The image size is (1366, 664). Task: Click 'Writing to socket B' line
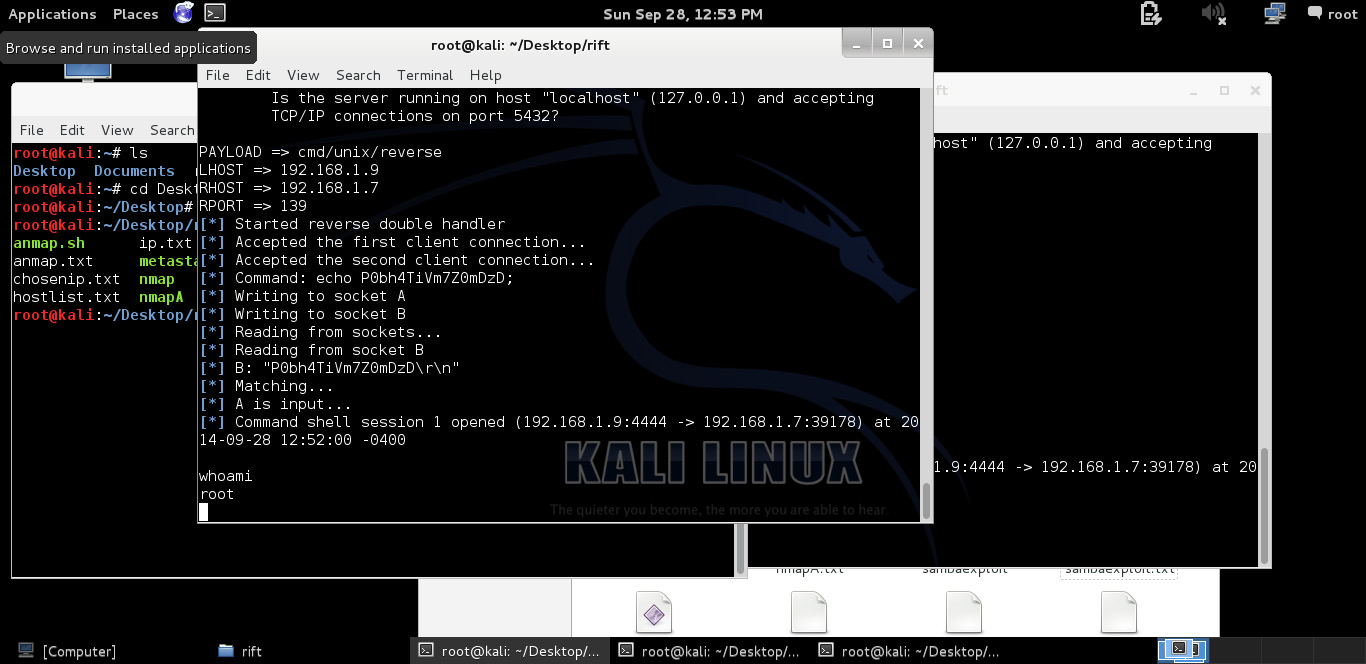(302, 314)
